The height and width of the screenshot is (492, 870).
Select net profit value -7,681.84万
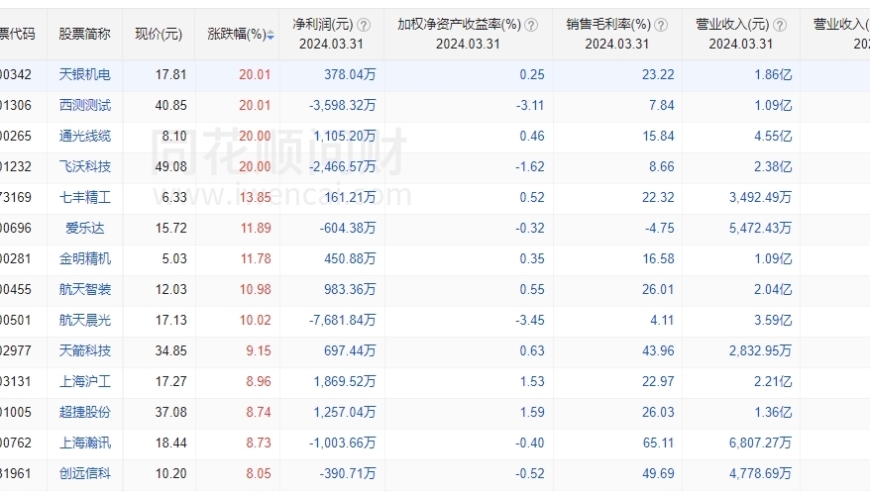tap(343, 320)
